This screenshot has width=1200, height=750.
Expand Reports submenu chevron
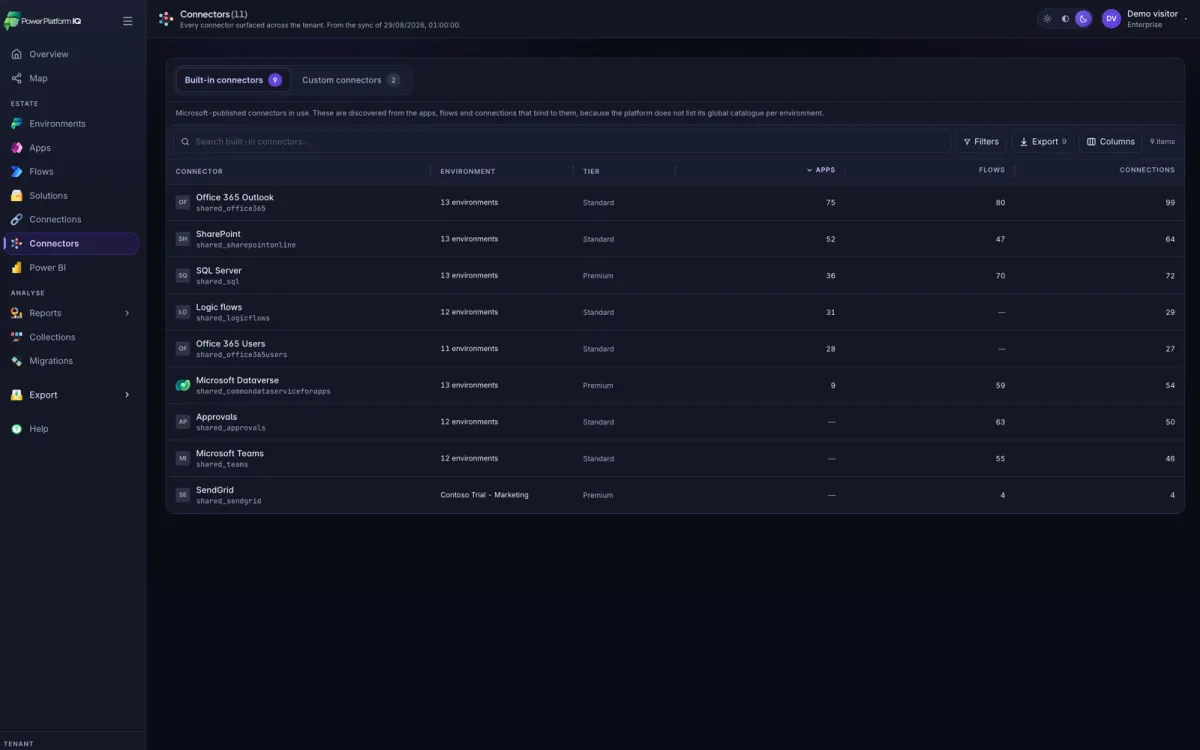point(127,313)
